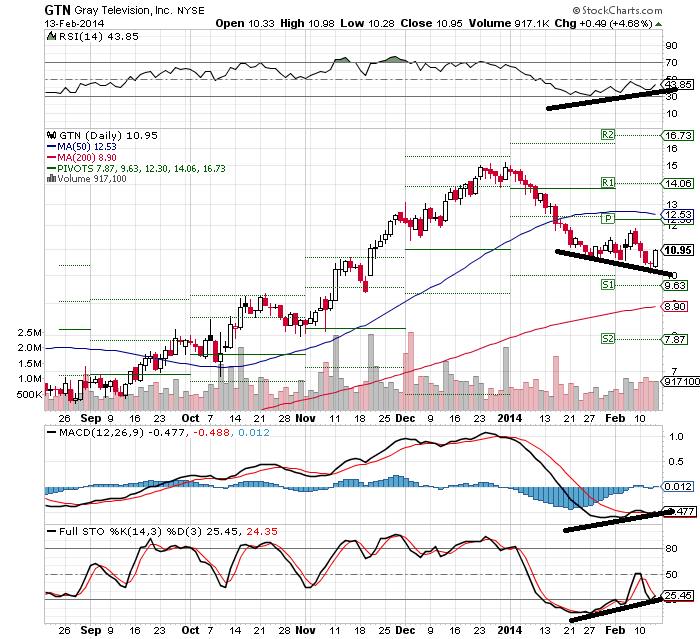Image resolution: width=700 pixels, height=639 pixels.
Task: Click the 90 label on the RSI axis
Action: tap(671, 46)
